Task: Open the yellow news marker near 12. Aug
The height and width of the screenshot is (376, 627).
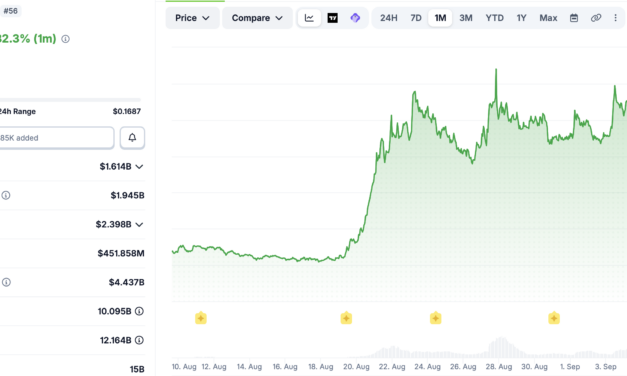Action: coord(201,318)
